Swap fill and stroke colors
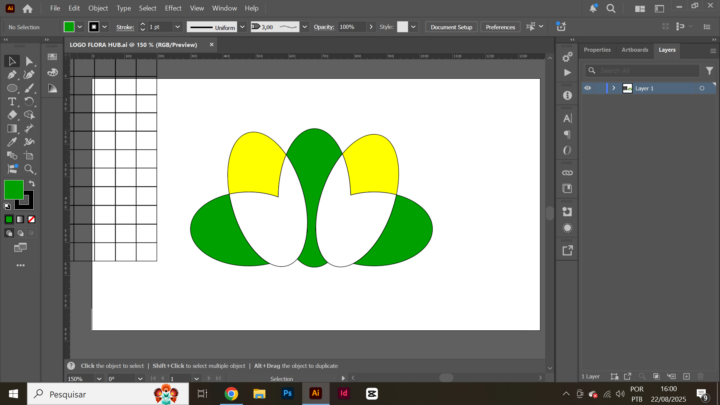The image size is (720, 405). pyautogui.click(x=31, y=183)
